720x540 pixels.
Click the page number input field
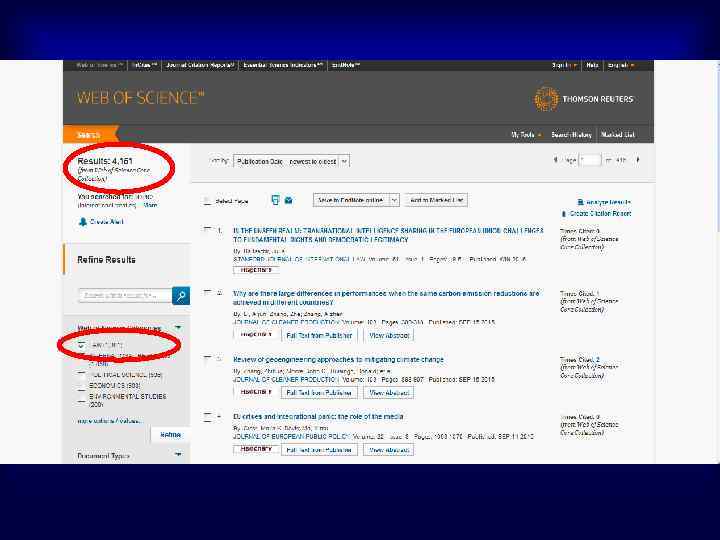[x=590, y=160]
